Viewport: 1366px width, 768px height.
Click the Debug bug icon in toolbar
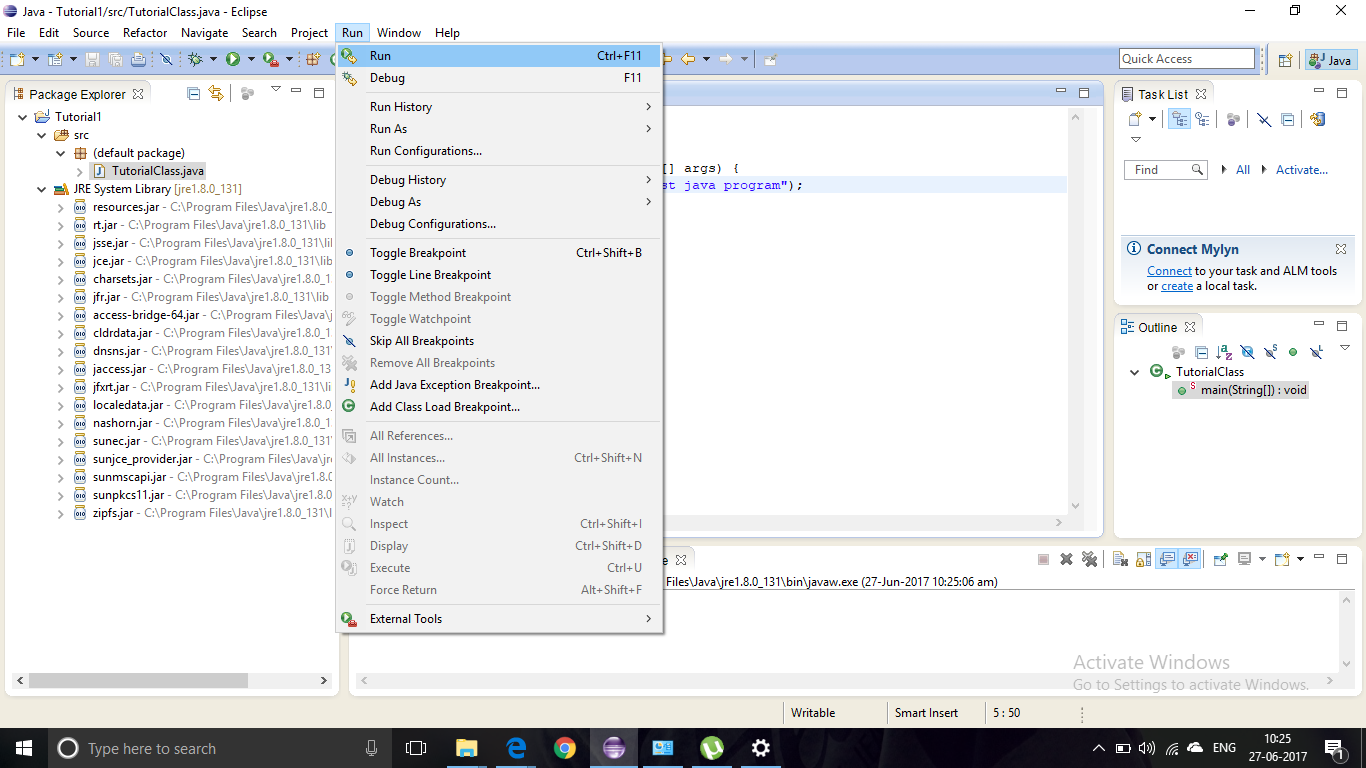click(195, 59)
